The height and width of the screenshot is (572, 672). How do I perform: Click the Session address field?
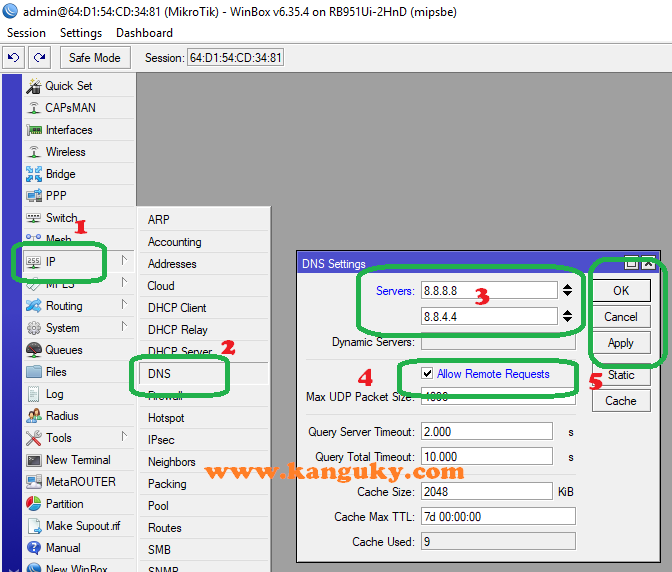[235, 57]
